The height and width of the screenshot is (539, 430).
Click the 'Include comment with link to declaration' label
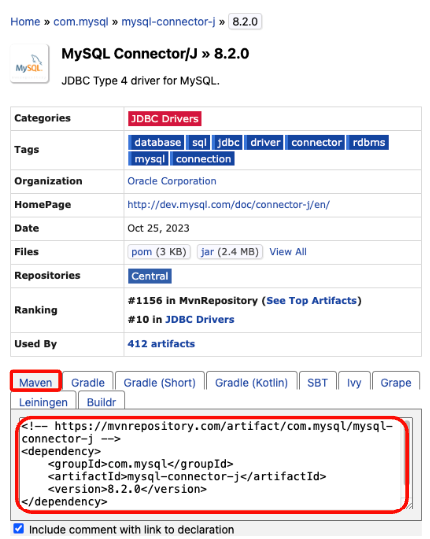(x=132, y=529)
